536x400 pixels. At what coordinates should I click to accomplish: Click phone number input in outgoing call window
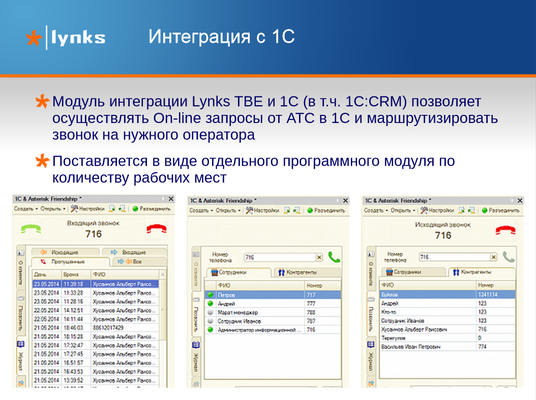tap(455, 257)
